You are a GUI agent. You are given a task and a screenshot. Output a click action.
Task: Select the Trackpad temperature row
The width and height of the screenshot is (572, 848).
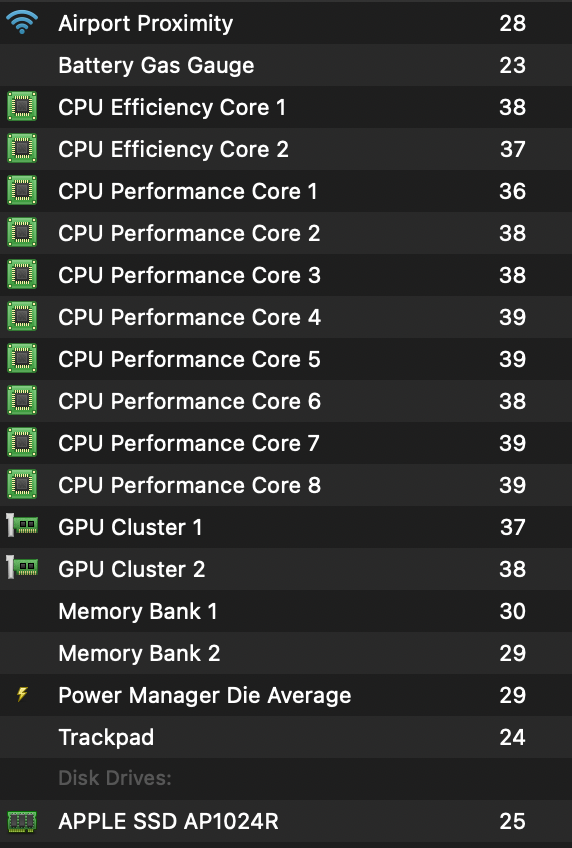[286, 737]
